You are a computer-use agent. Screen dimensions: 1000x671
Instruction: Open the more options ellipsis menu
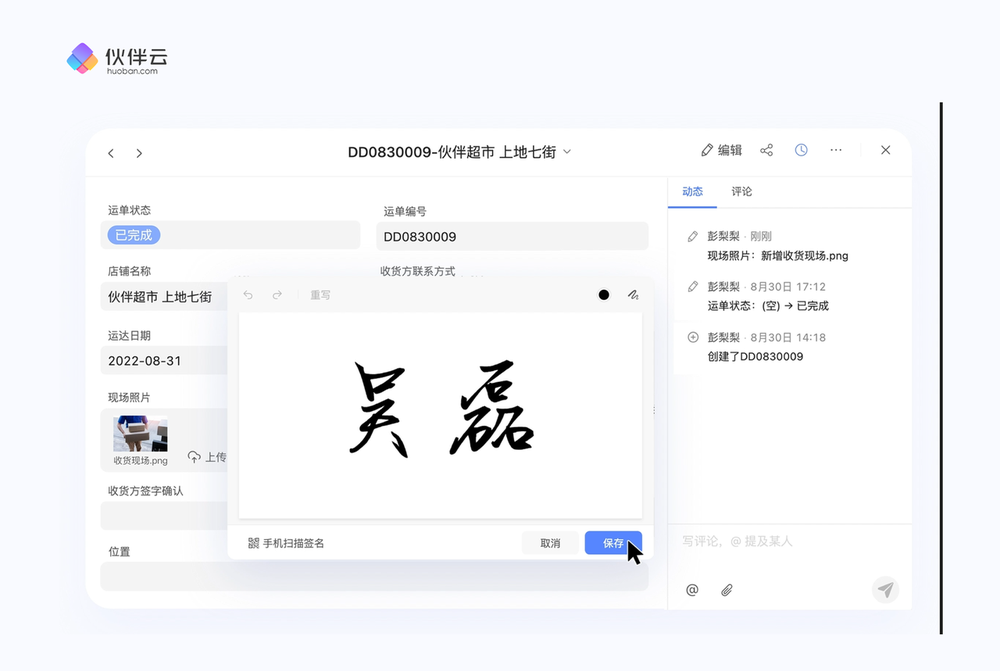[x=836, y=150]
